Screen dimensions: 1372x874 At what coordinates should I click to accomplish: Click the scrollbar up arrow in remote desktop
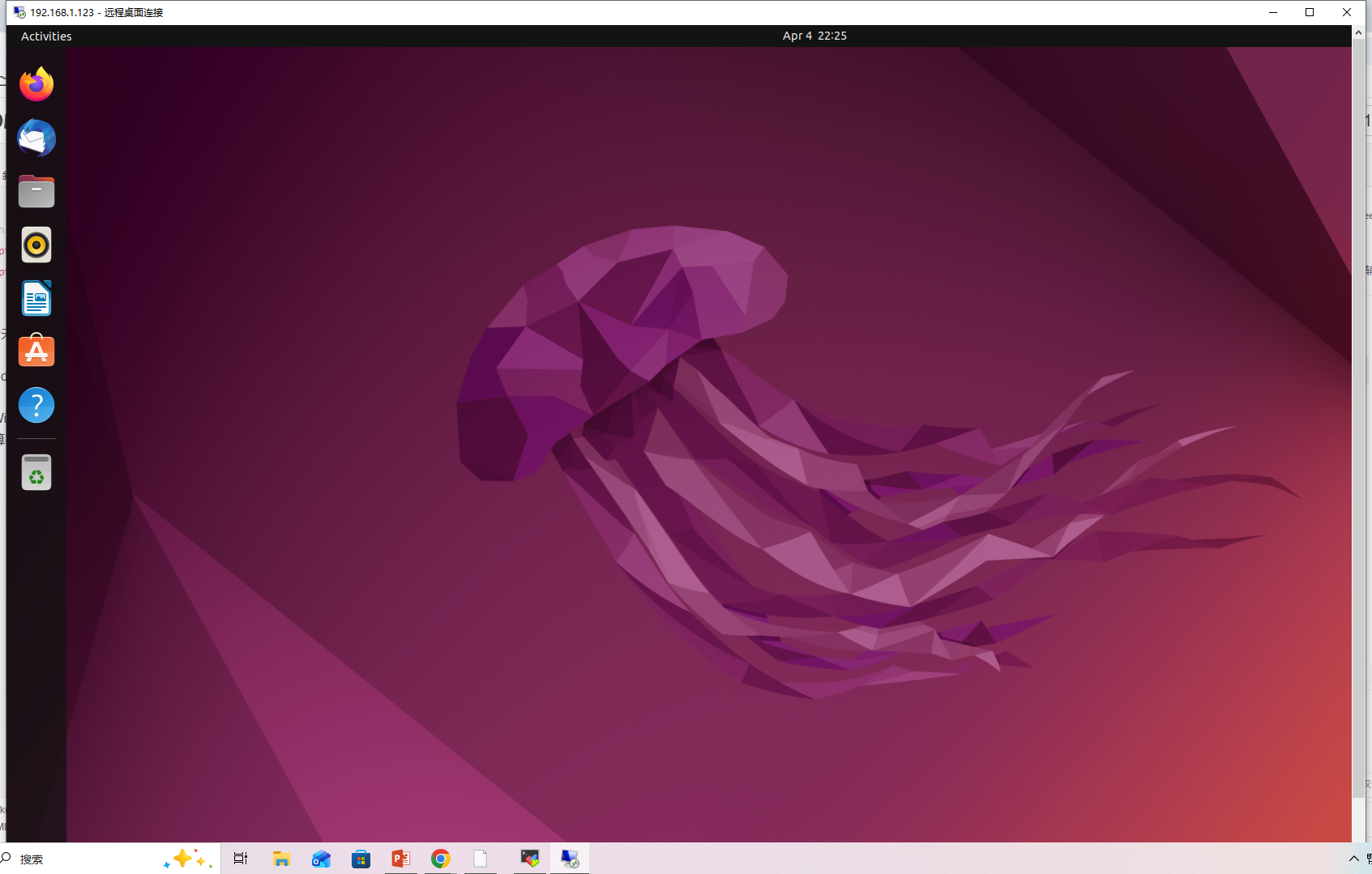pos(1358,32)
